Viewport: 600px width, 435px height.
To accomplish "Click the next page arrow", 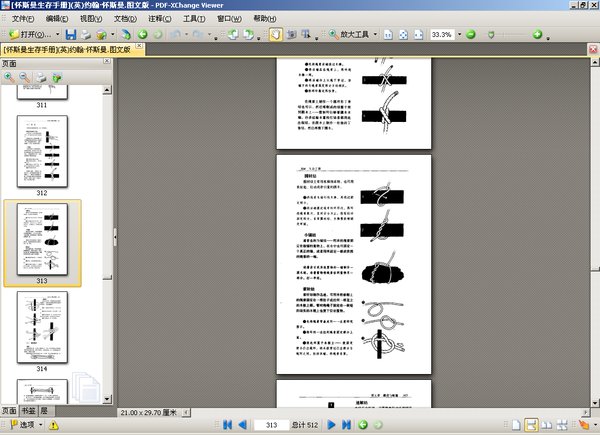I will 333,425.
